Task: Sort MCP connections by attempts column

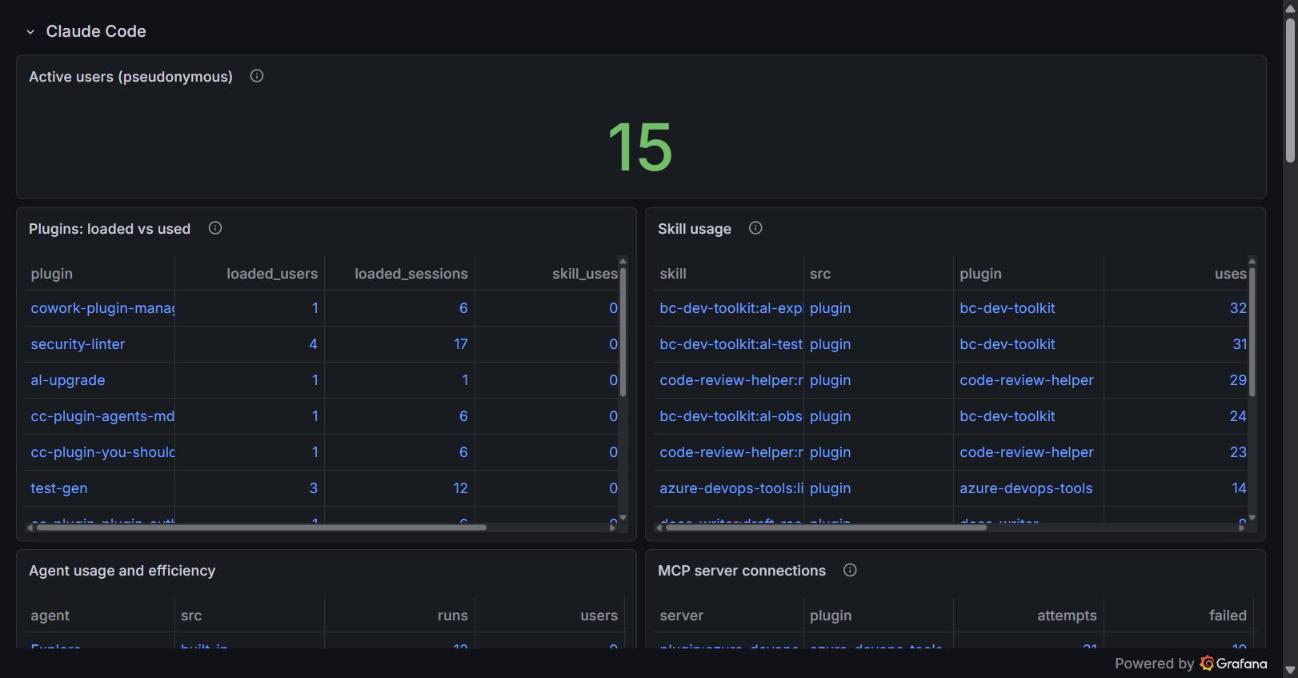Action: click(1067, 616)
